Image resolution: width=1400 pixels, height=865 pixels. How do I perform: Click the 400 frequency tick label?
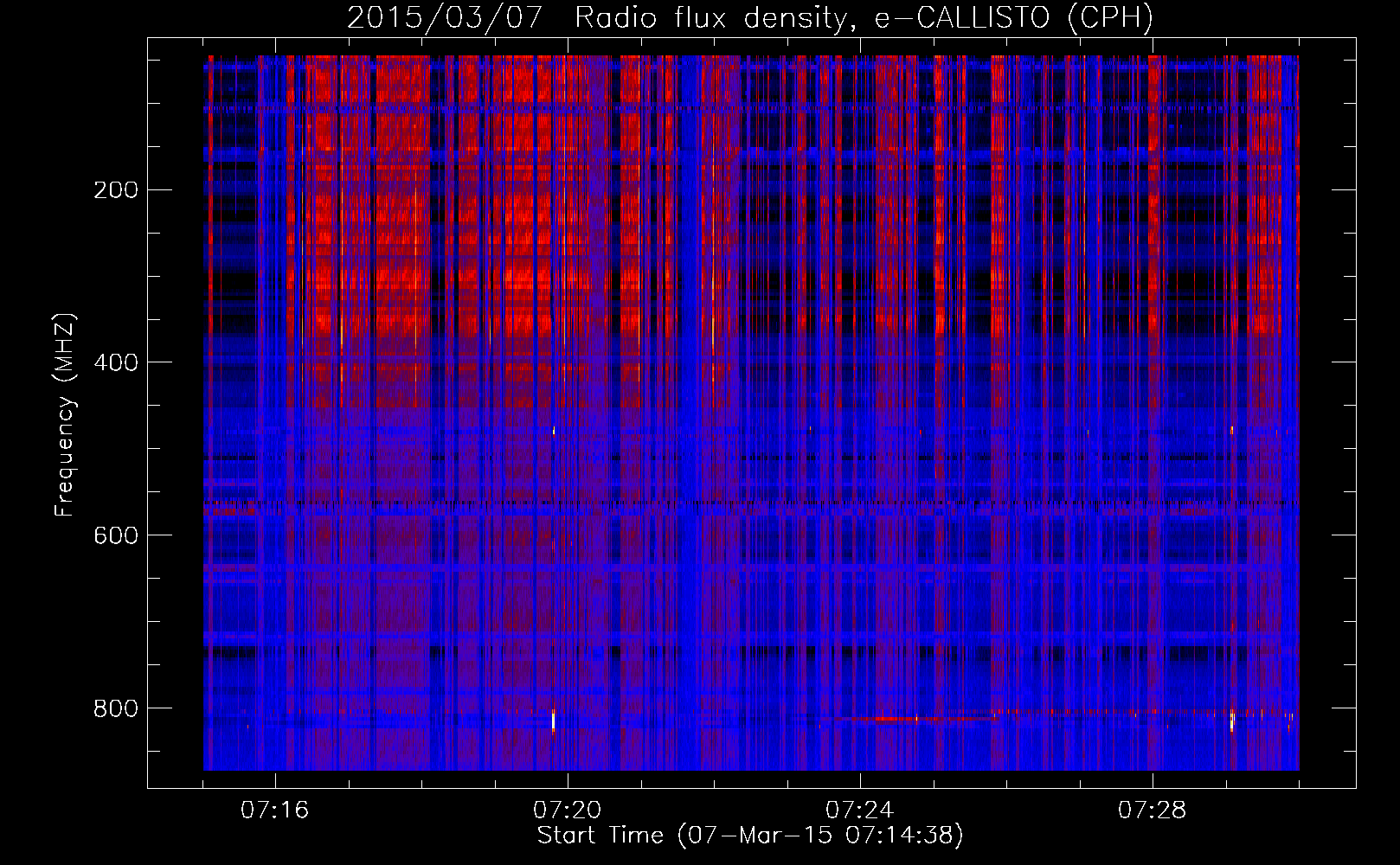tap(116, 362)
